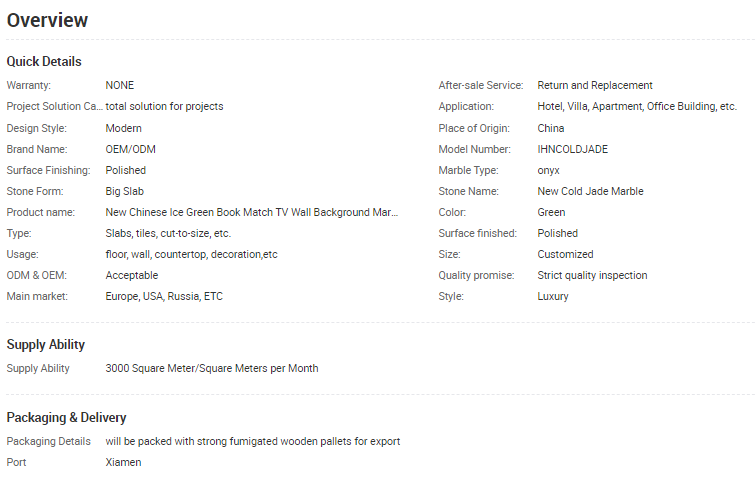Select the Hotel, Villa, Apartment application text
This screenshot has height=480, width=756.
tap(637, 106)
